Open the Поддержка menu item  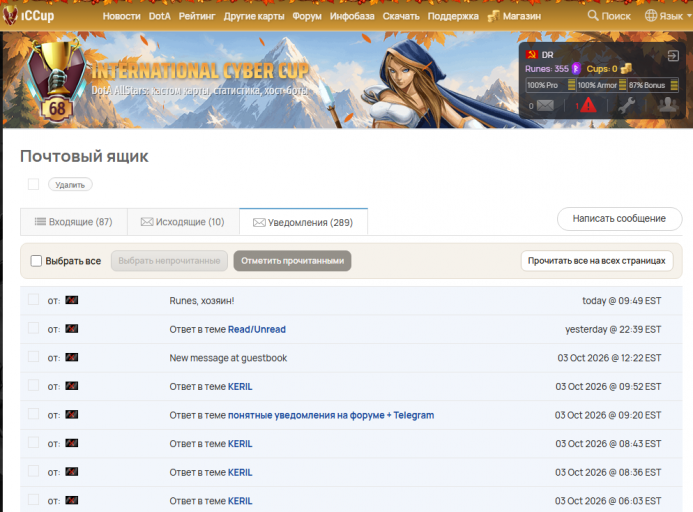453,16
